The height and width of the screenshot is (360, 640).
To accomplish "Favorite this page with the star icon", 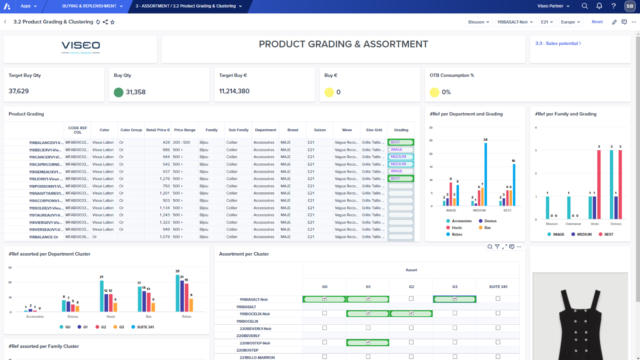I will coord(113,22).
